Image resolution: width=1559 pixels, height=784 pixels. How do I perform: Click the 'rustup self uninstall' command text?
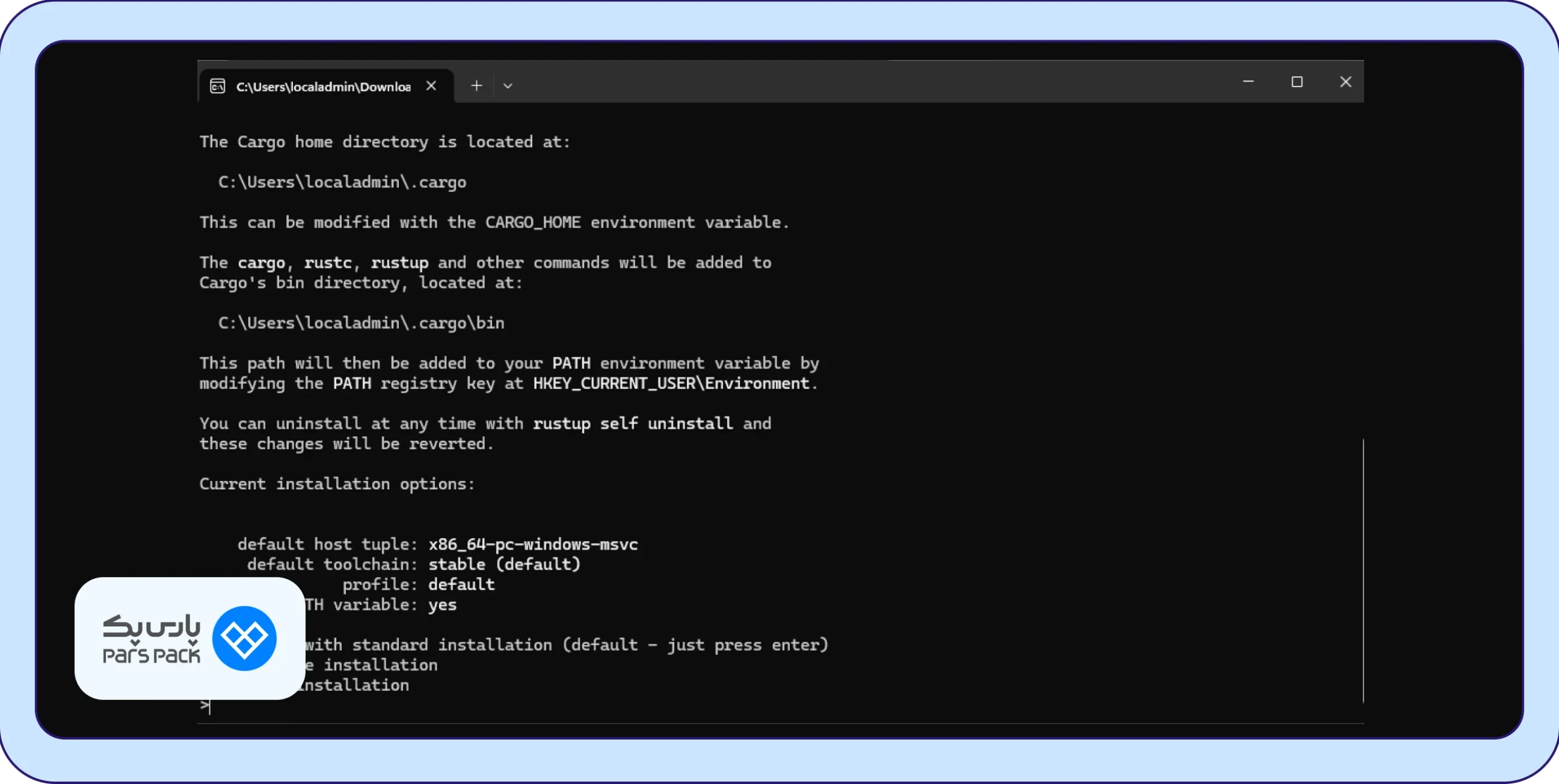[x=633, y=423]
